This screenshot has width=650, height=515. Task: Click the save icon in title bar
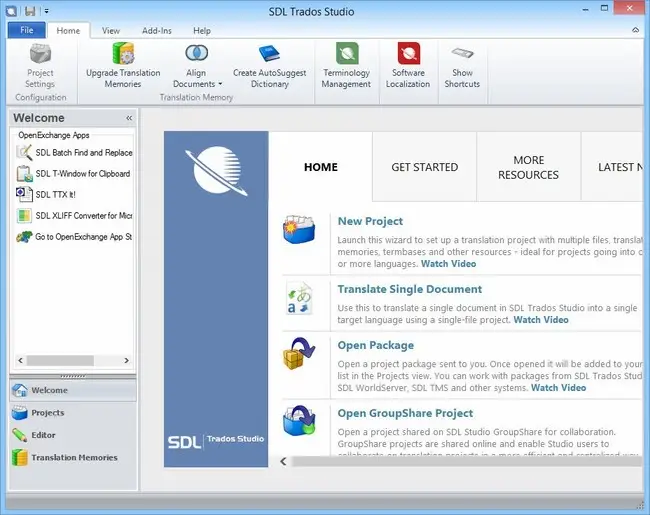(30, 11)
